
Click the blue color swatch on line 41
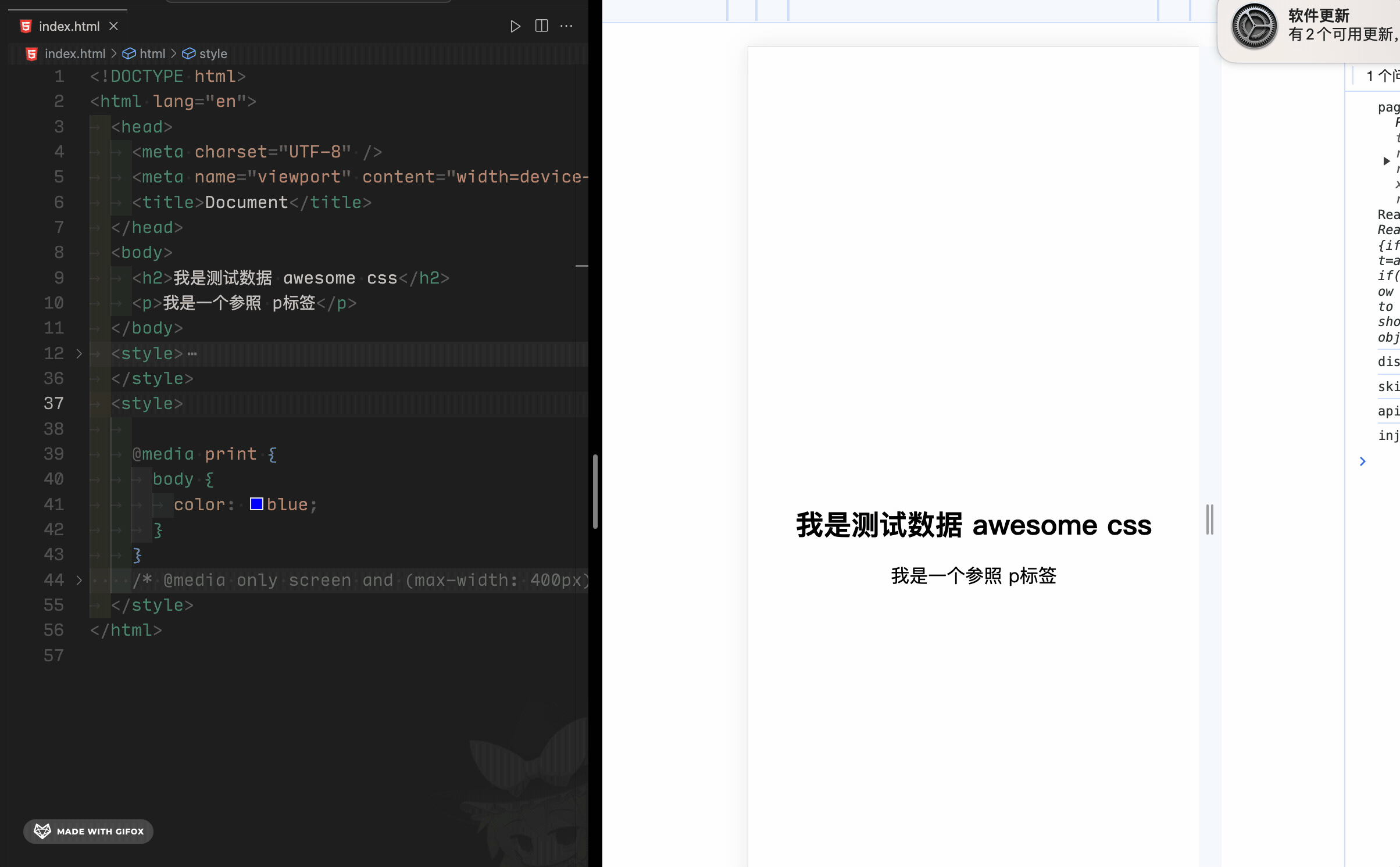[x=256, y=504]
